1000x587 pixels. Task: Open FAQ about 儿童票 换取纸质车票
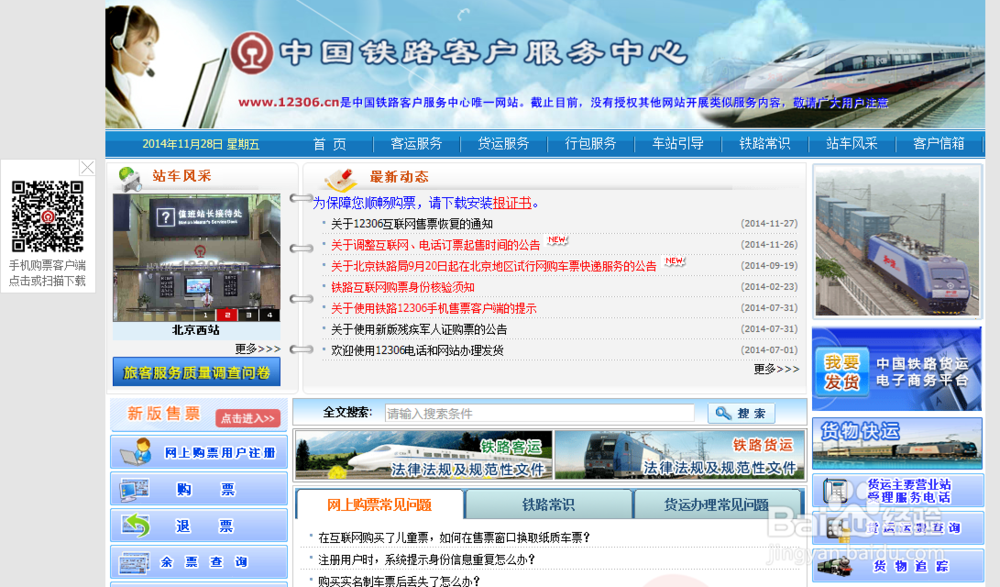(454, 538)
